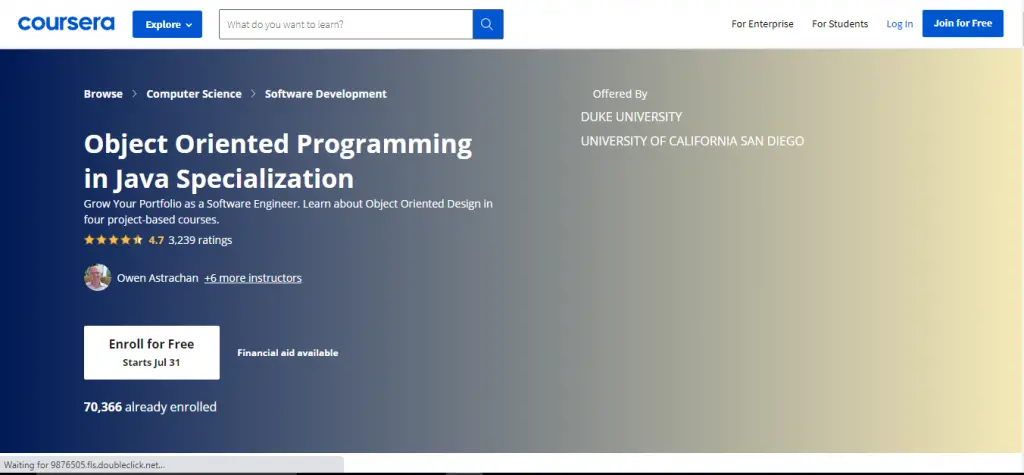Click the magnifying glass search button

pos(488,24)
